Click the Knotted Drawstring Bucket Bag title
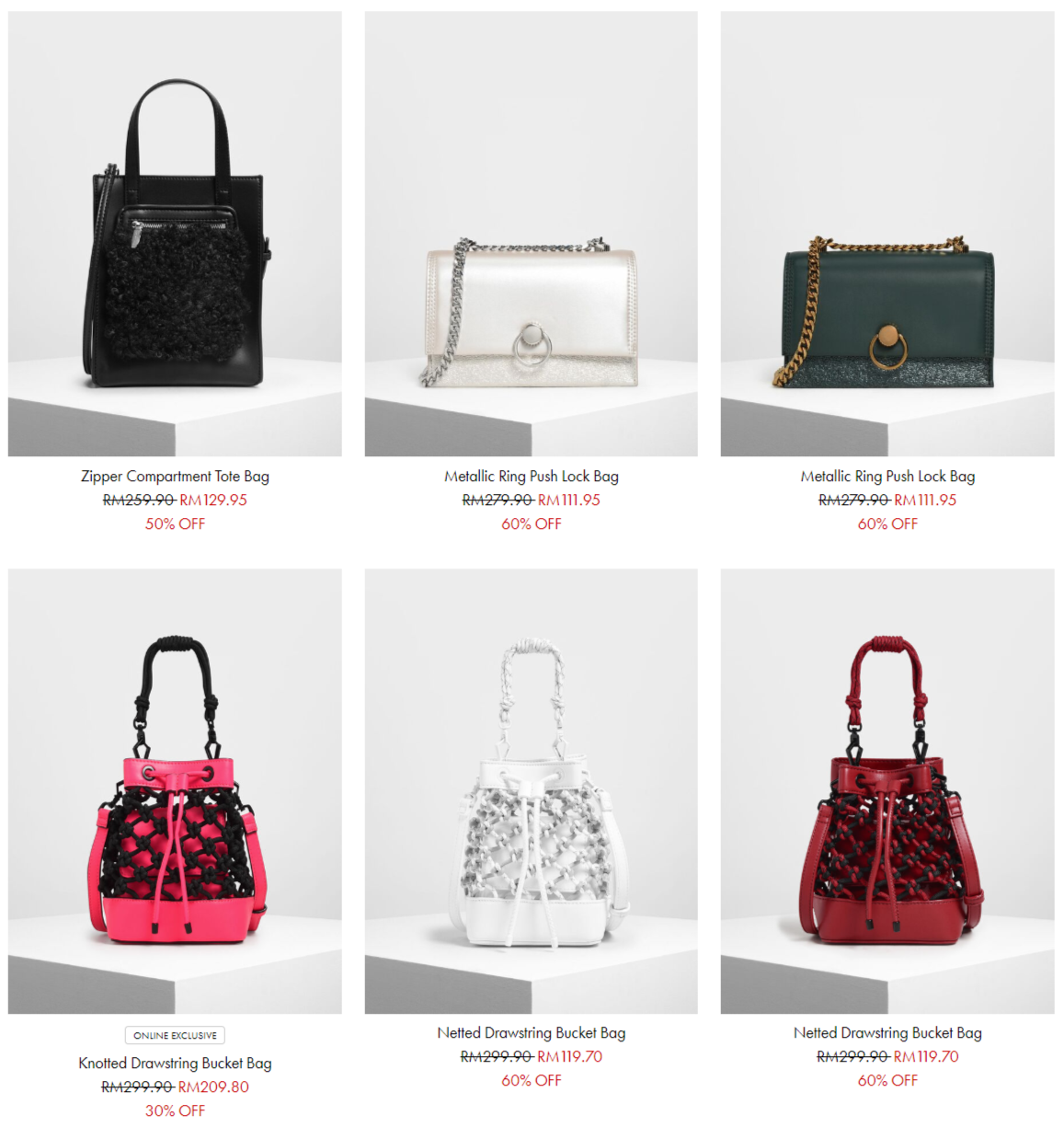The height and width of the screenshot is (1127, 1064). click(175, 1064)
